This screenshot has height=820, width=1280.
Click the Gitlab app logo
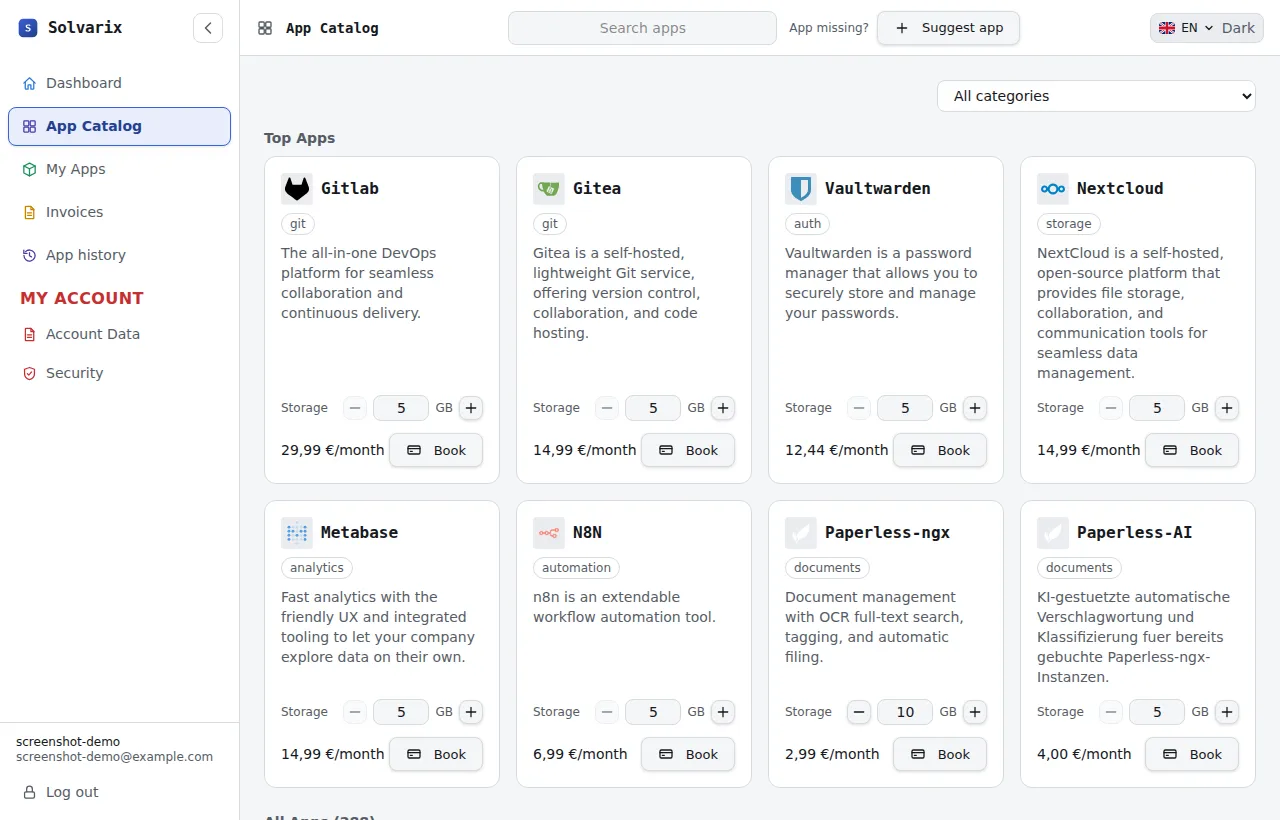[297, 188]
